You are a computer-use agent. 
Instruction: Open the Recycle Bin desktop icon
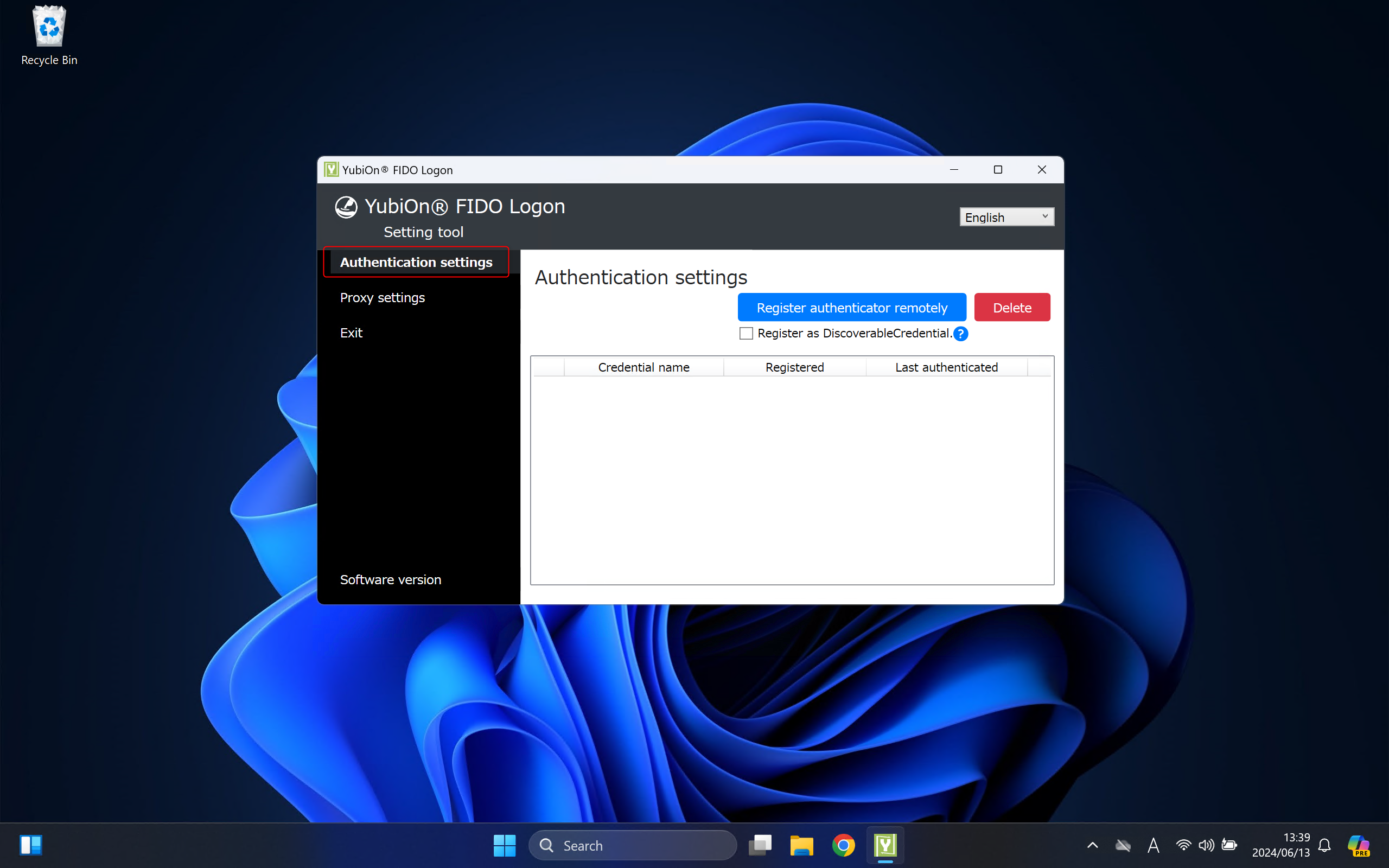(x=49, y=36)
